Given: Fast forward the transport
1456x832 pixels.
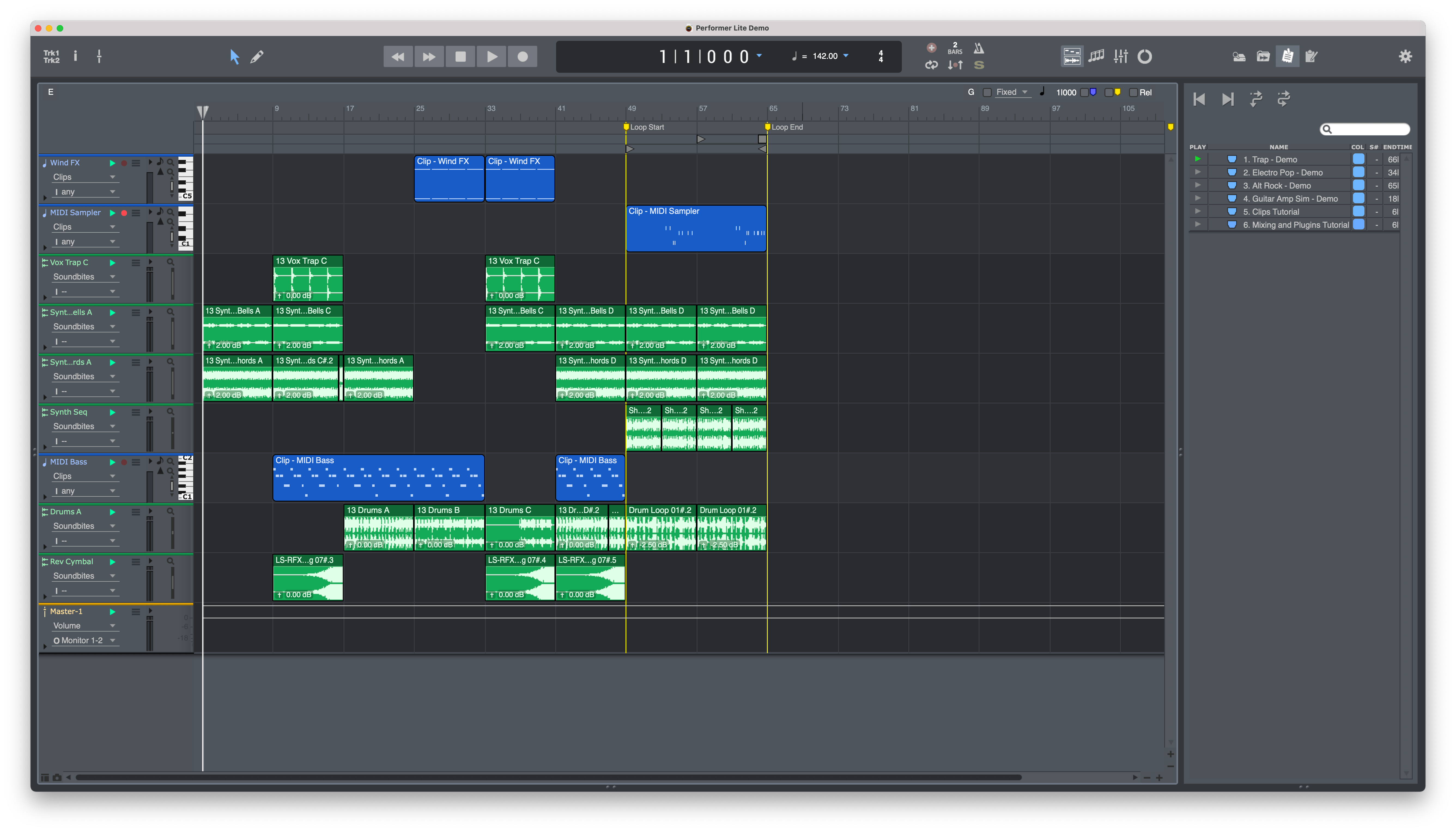Looking at the screenshot, I should 429,57.
